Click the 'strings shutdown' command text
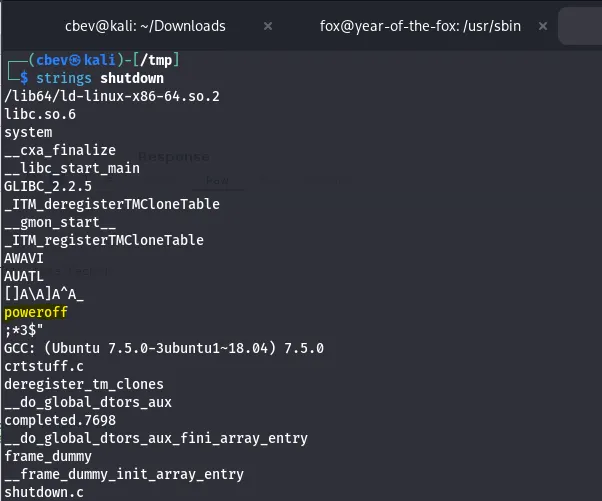This screenshot has height=501, width=602. click(x=100, y=78)
